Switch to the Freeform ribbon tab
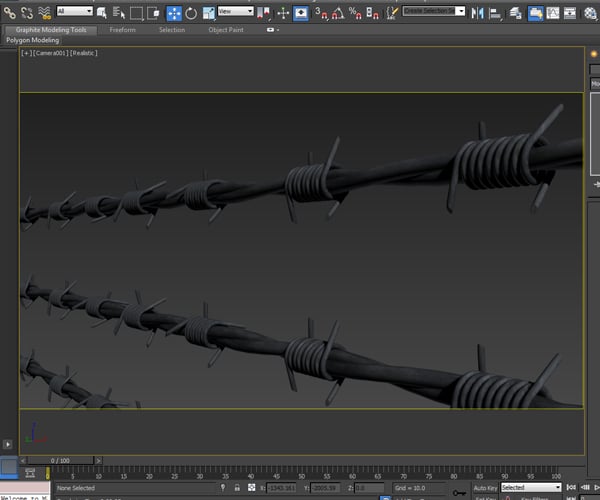This screenshot has width=600, height=500. click(x=122, y=30)
